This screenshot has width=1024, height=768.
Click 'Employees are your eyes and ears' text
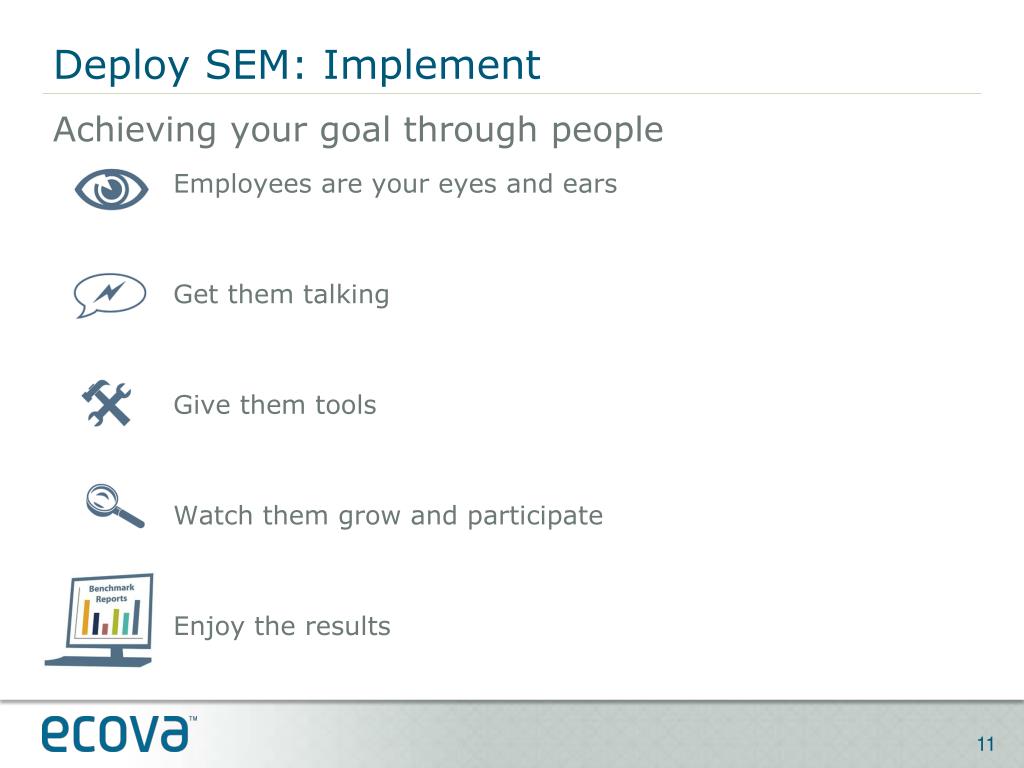click(x=395, y=184)
